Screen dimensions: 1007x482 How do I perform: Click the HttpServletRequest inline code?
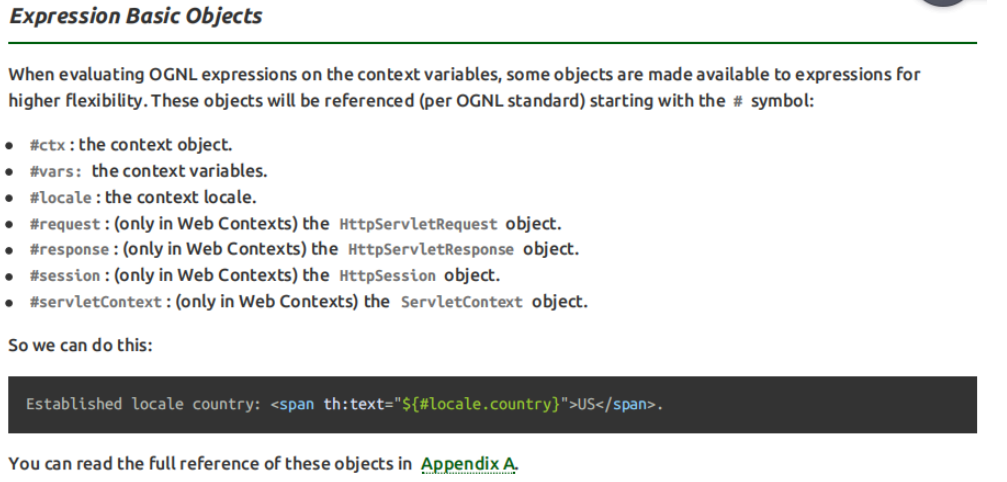click(x=418, y=224)
